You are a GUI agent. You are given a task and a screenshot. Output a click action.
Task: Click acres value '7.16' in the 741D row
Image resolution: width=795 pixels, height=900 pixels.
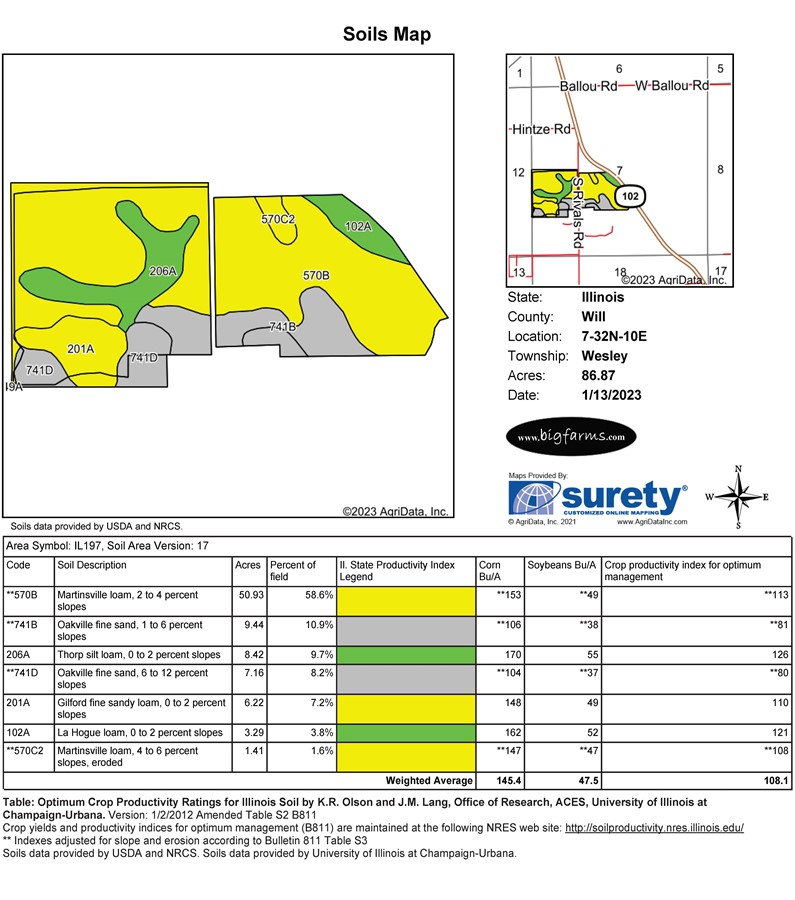click(254, 673)
